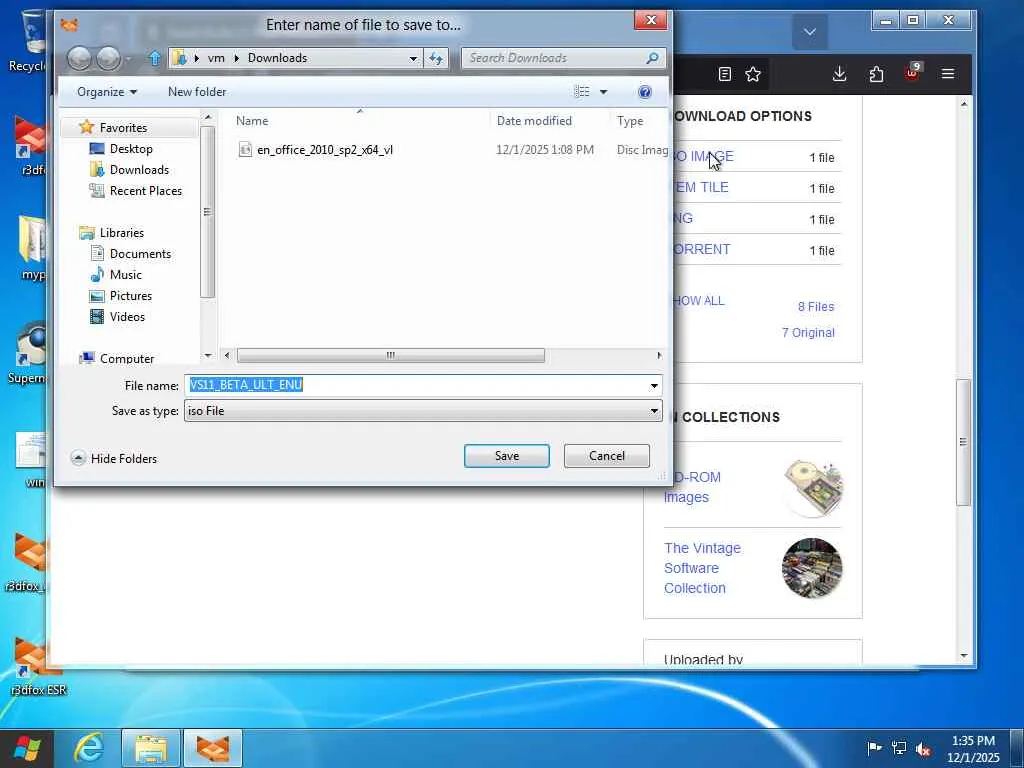Click the blue Up folder arrow icon
The width and height of the screenshot is (1024, 768).
click(x=155, y=58)
